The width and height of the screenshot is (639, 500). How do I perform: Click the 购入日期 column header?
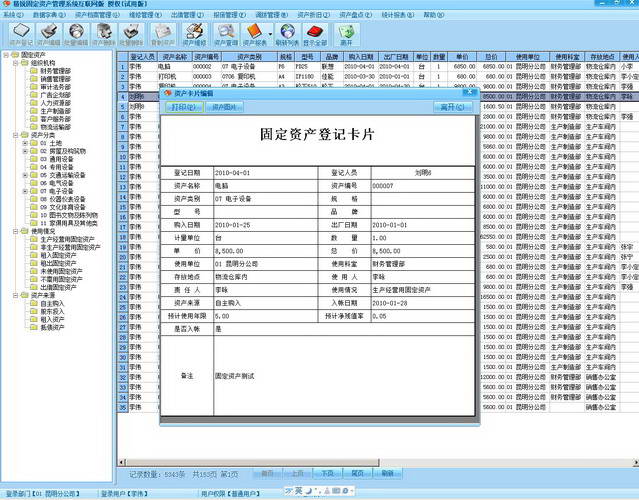point(361,57)
